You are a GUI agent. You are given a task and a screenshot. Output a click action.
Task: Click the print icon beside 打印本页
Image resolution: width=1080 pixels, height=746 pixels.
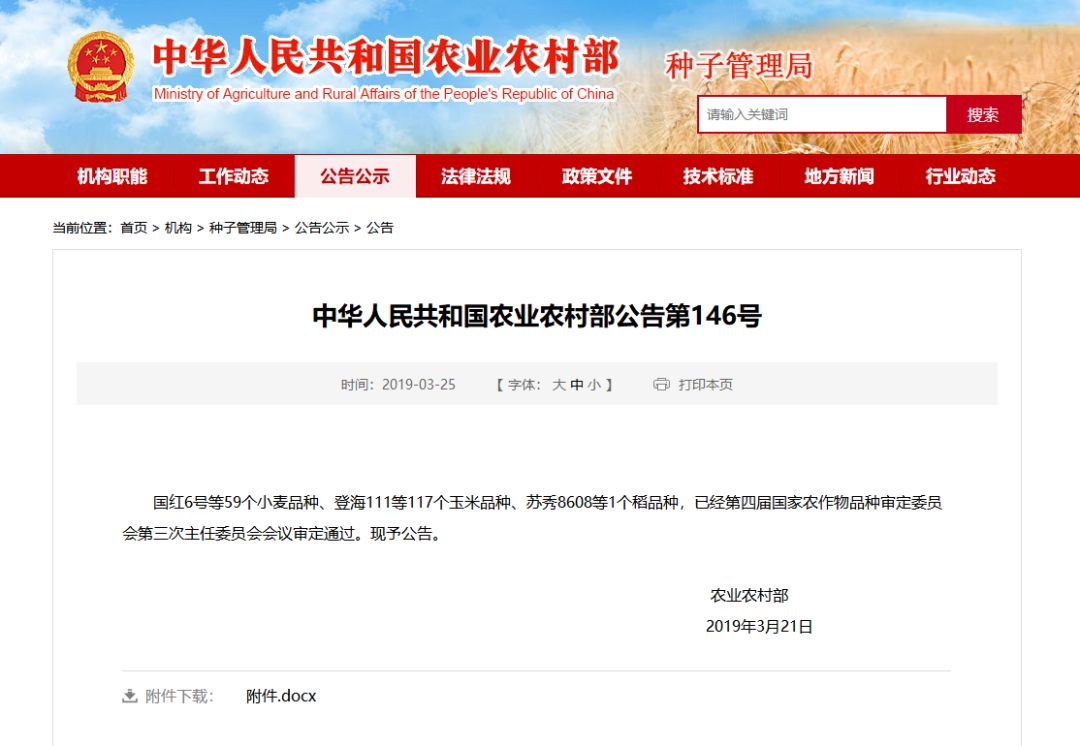tap(659, 384)
